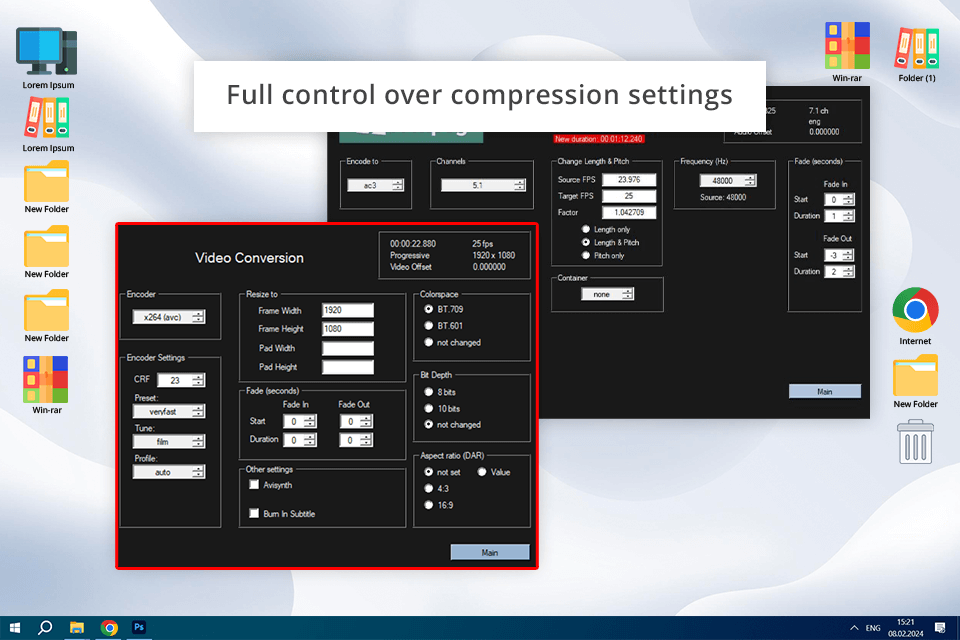This screenshot has height=640, width=960.
Task: Open the Windows Start menu
Action: [x=15, y=627]
